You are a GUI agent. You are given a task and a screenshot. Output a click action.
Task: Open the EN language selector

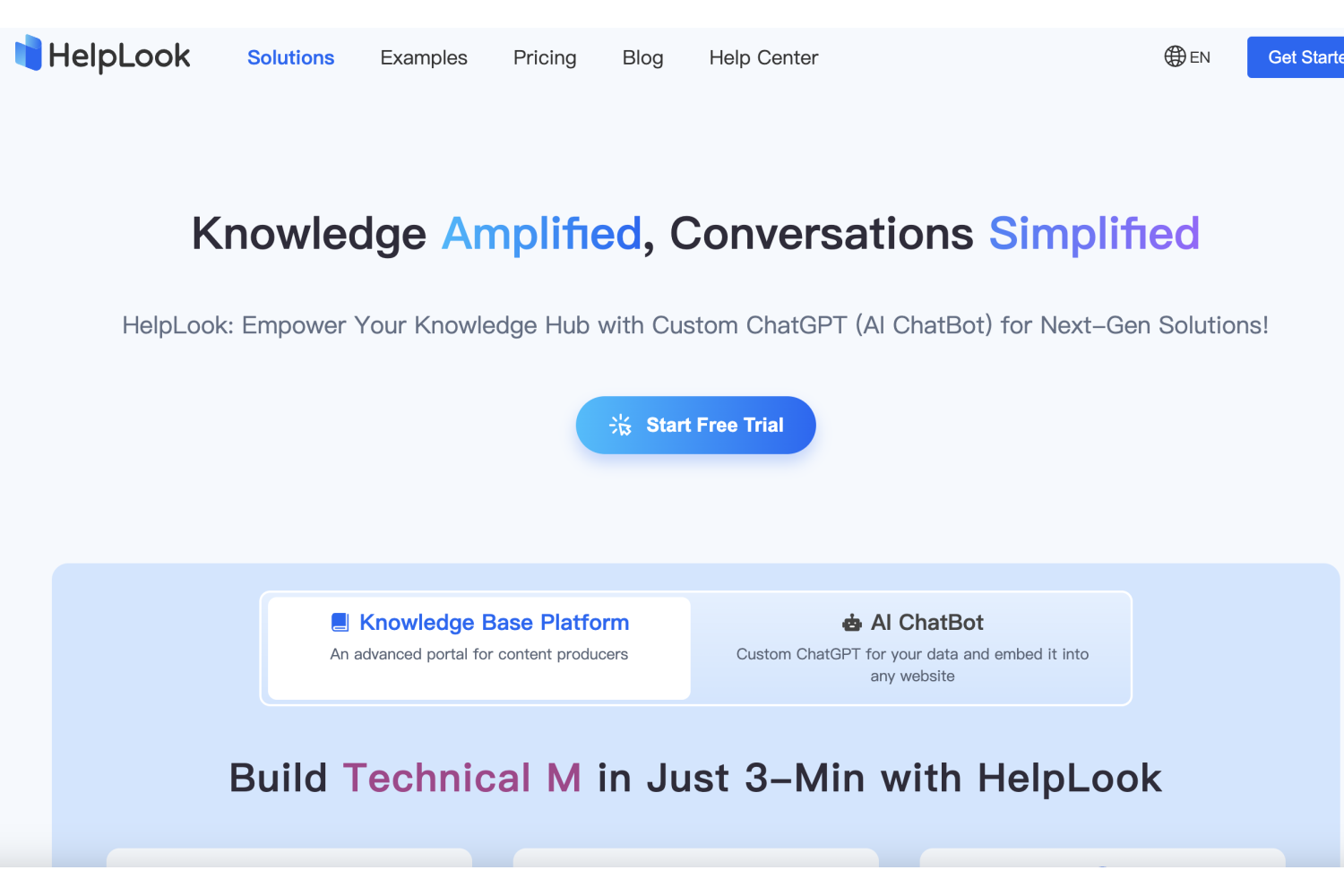(x=1200, y=57)
